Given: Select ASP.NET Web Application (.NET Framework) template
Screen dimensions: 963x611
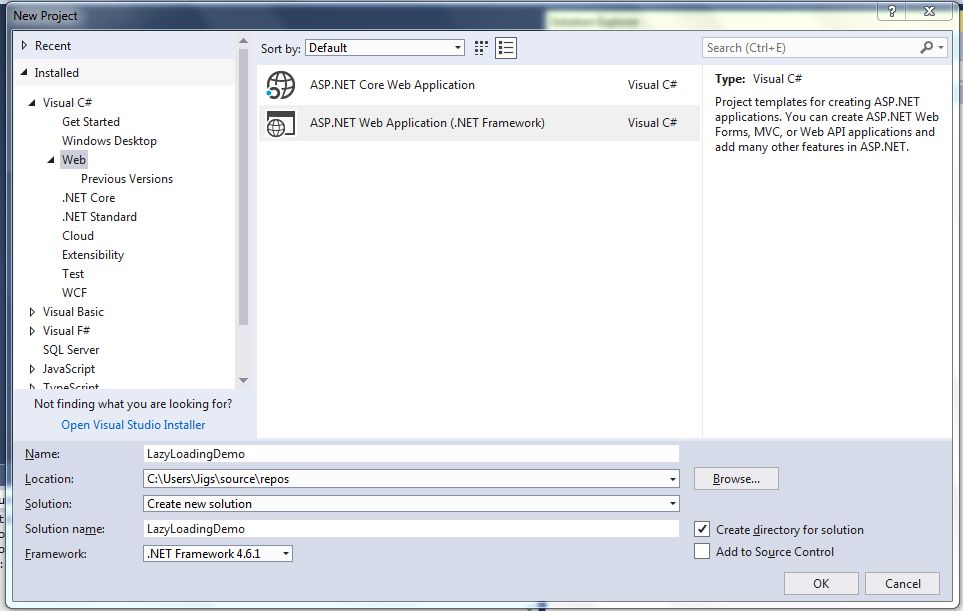Looking at the screenshot, I should pos(479,123).
